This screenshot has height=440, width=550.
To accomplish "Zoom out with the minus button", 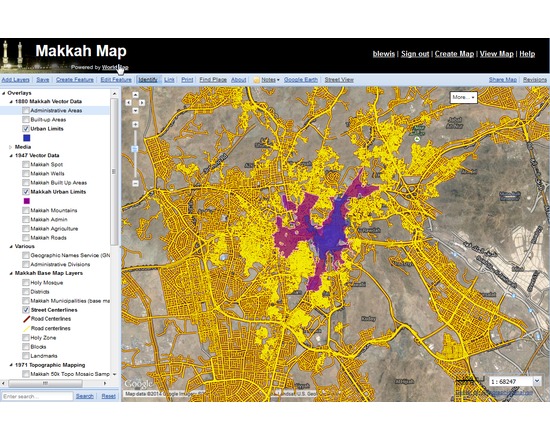I will [x=135, y=183].
